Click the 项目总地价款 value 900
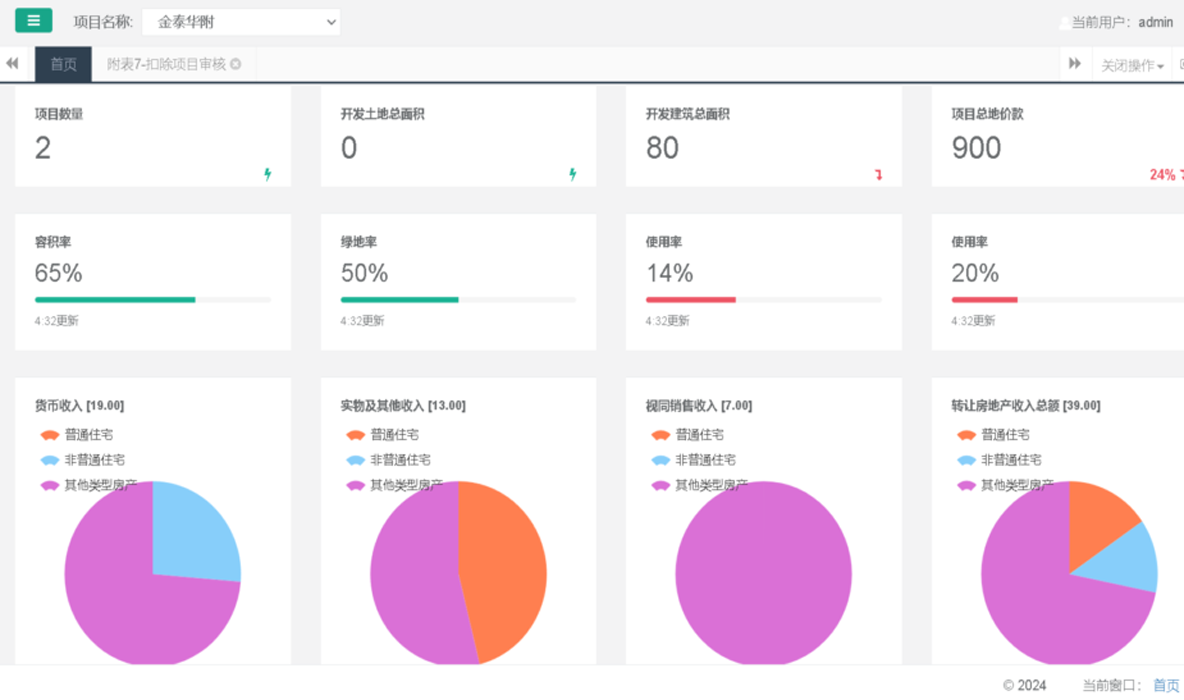This screenshot has width=1184, height=700. 976,147
